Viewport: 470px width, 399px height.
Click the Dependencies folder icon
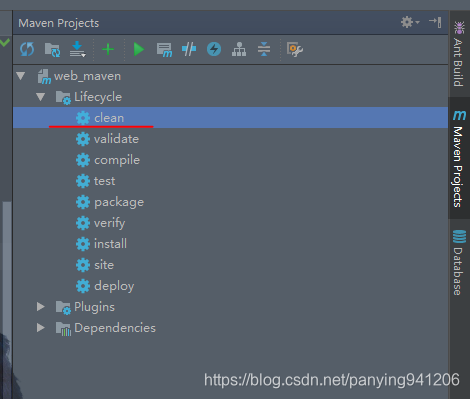click(63, 328)
